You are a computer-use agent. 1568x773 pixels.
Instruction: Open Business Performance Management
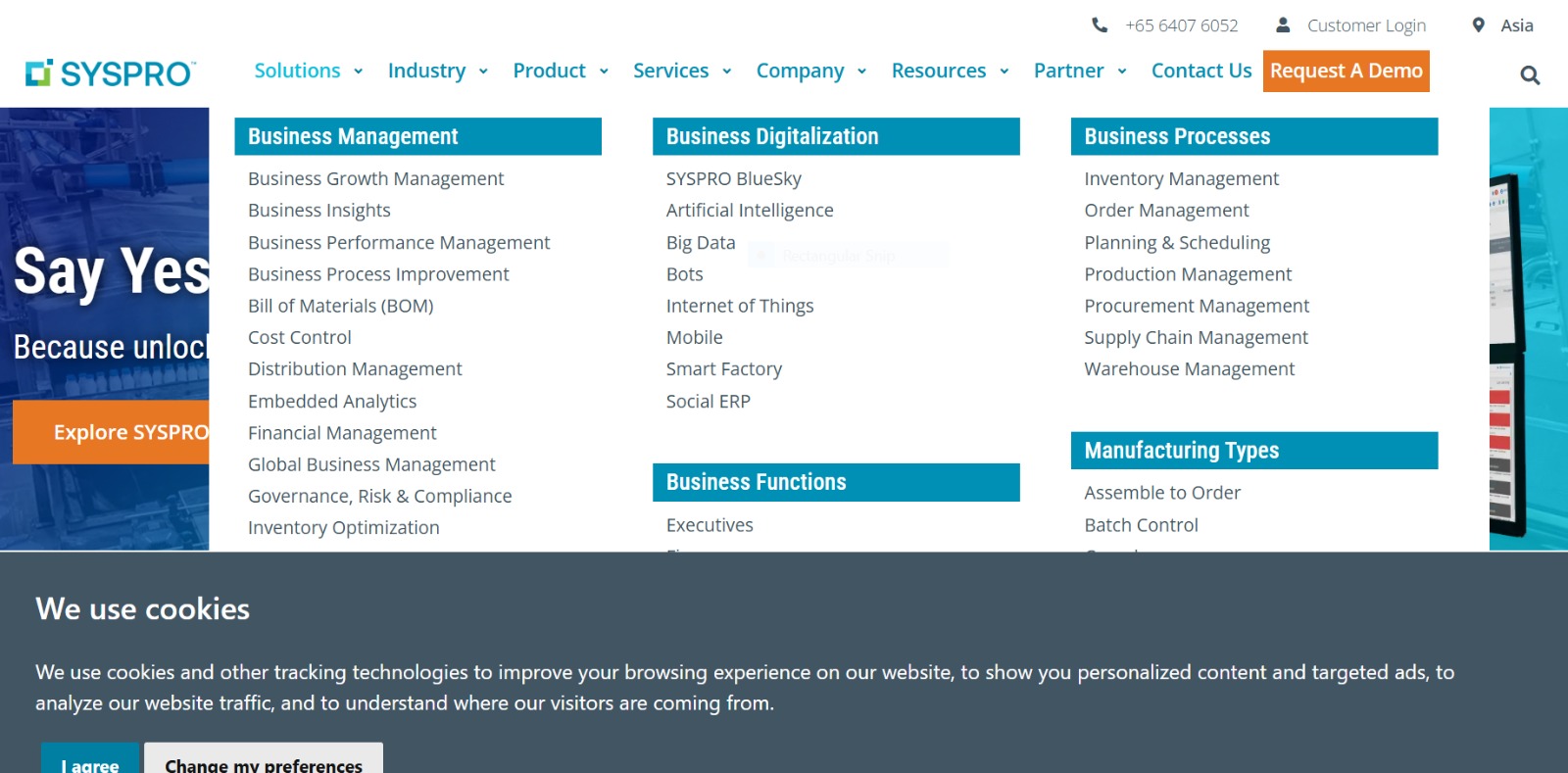(x=399, y=242)
